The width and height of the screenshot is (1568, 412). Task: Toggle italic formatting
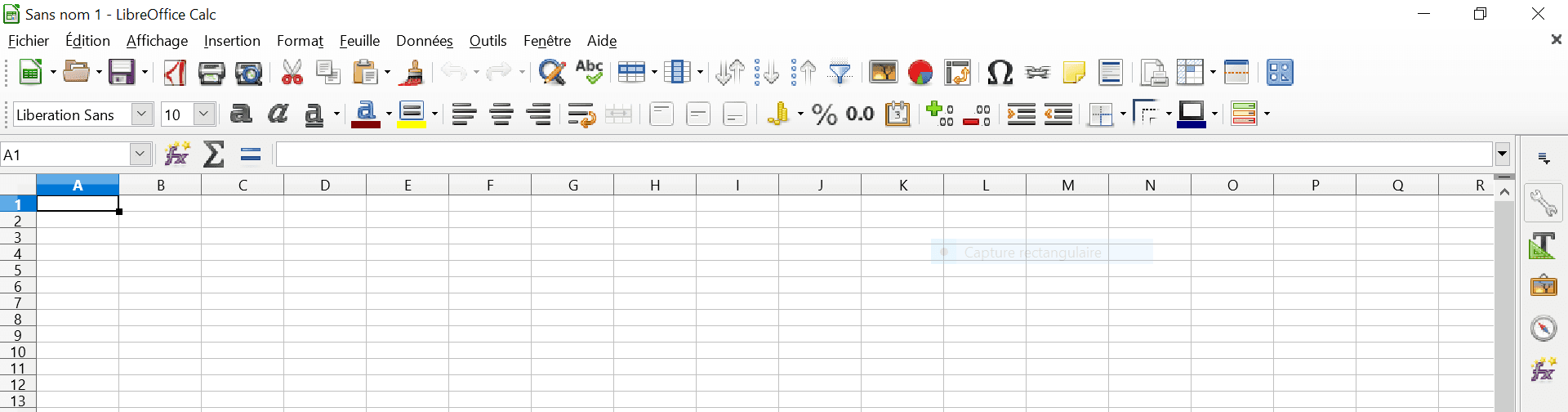(278, 114)
